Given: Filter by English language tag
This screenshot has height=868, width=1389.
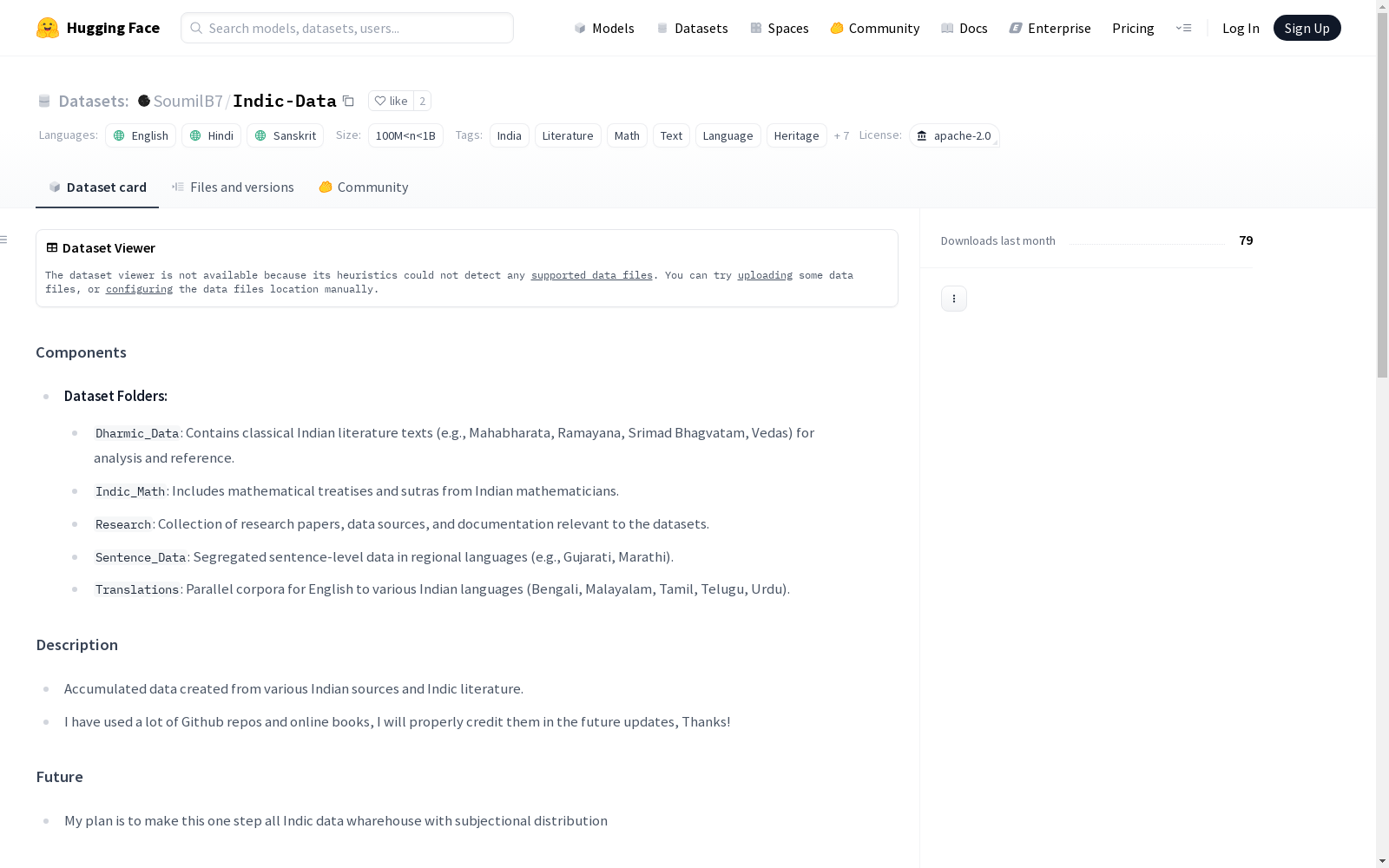Looking at the screenshot, I should 141,135.
